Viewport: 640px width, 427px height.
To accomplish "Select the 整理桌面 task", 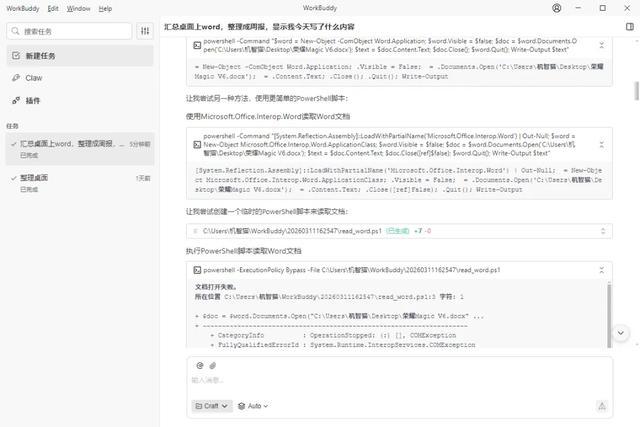I will (x=80, y=183).
